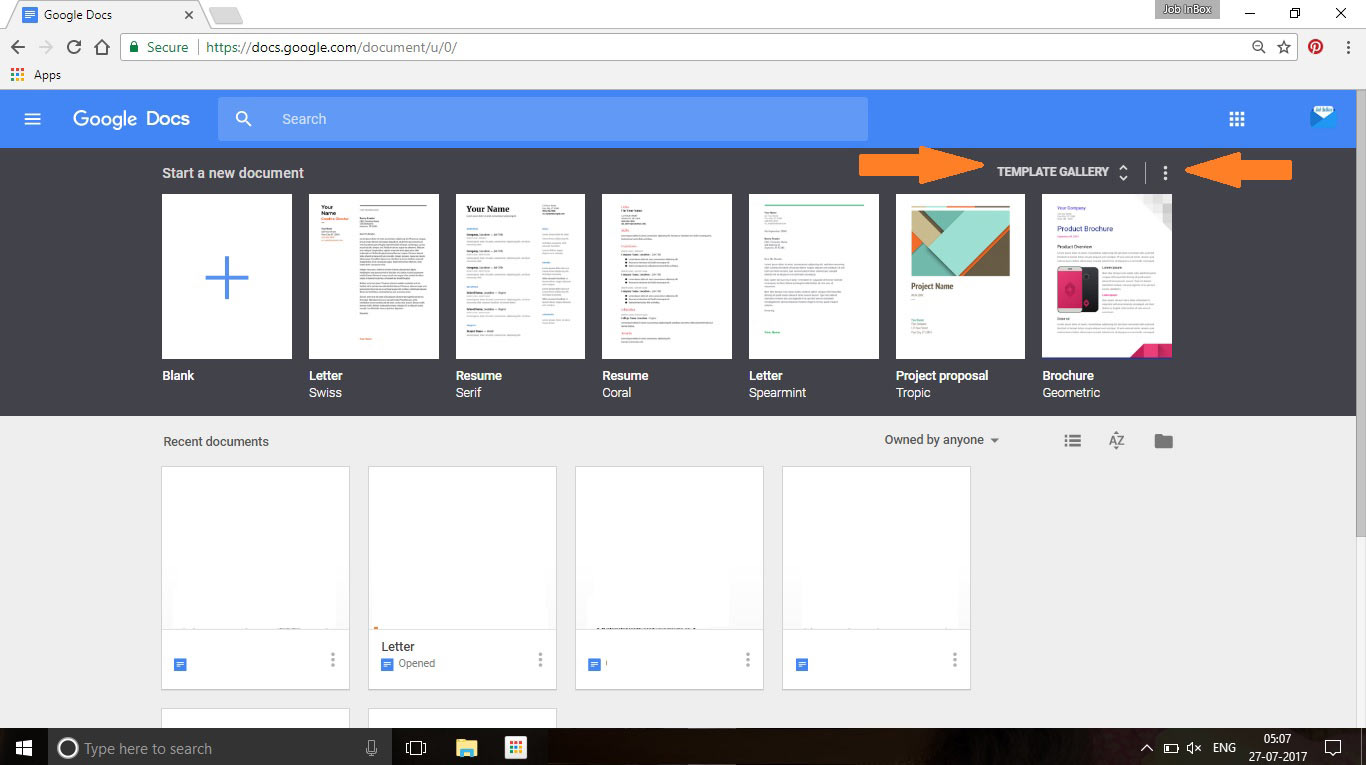Open AZ sort options
Viewport: 1366px width, 765px height.
(x=1117, y=440)
